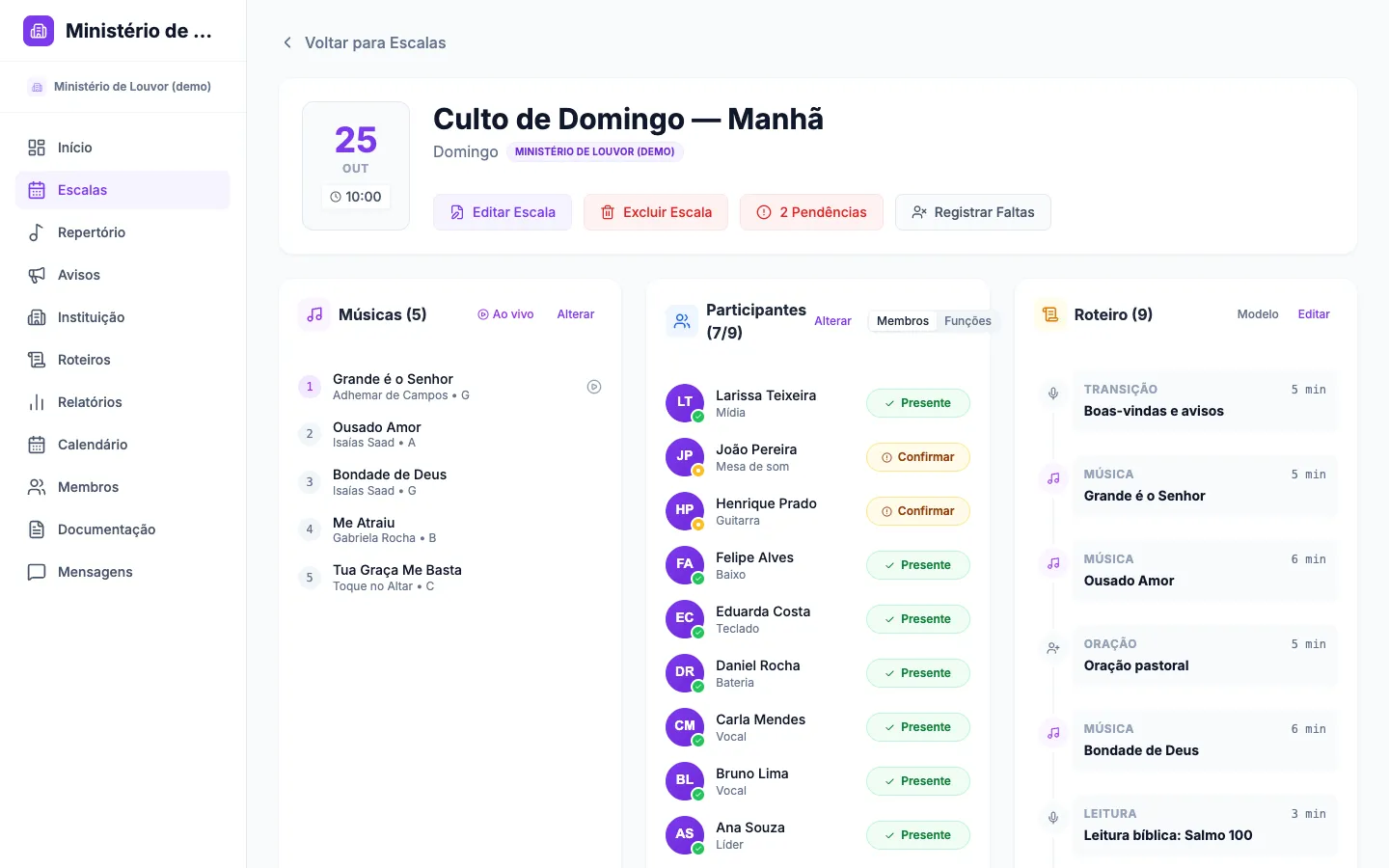
Task: Click the Início grid icon in sidebar
Action: tap(37, 148)
